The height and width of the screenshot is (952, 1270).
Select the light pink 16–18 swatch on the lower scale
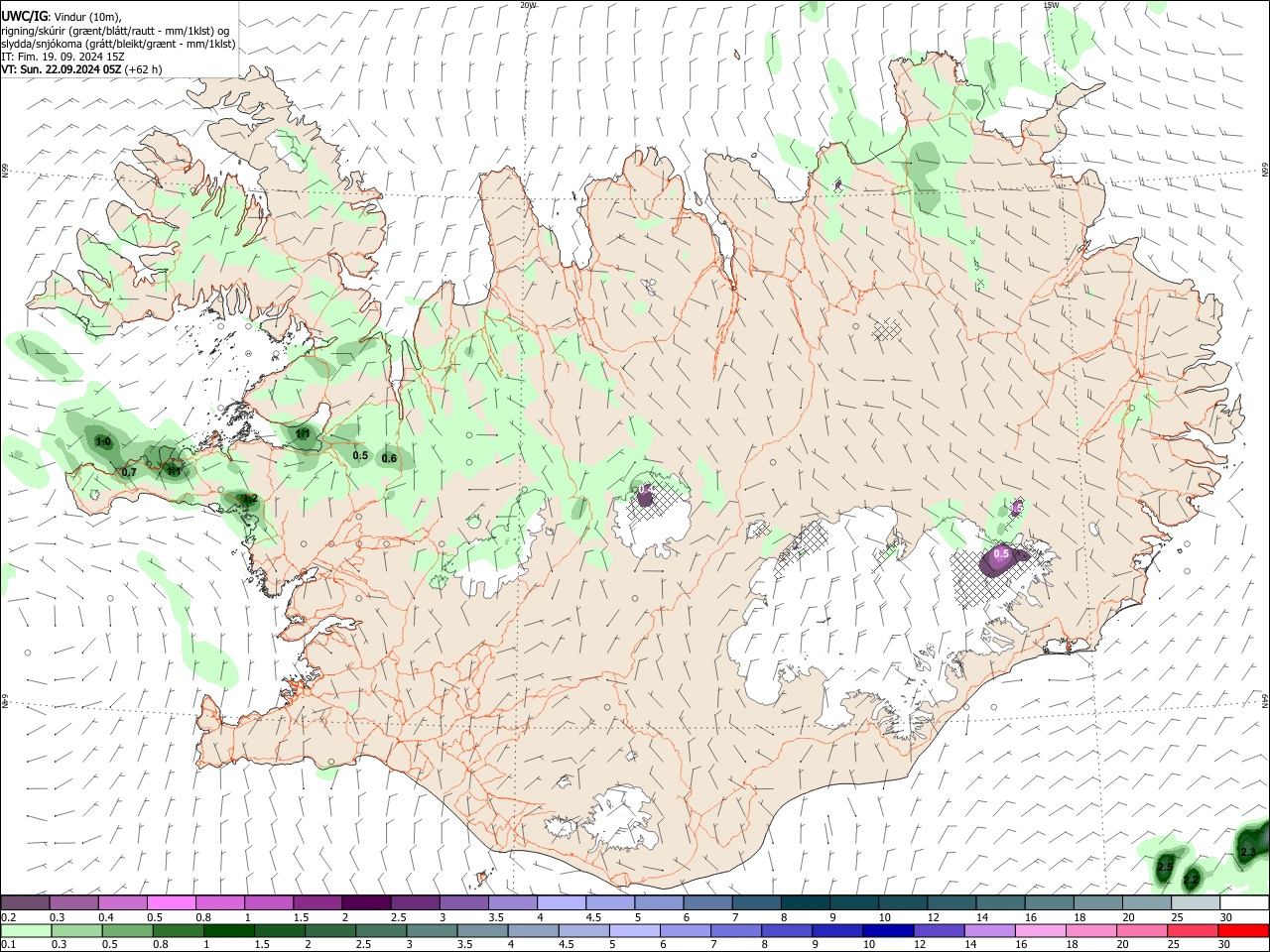pyautogui.click(x=1040, y=930)
